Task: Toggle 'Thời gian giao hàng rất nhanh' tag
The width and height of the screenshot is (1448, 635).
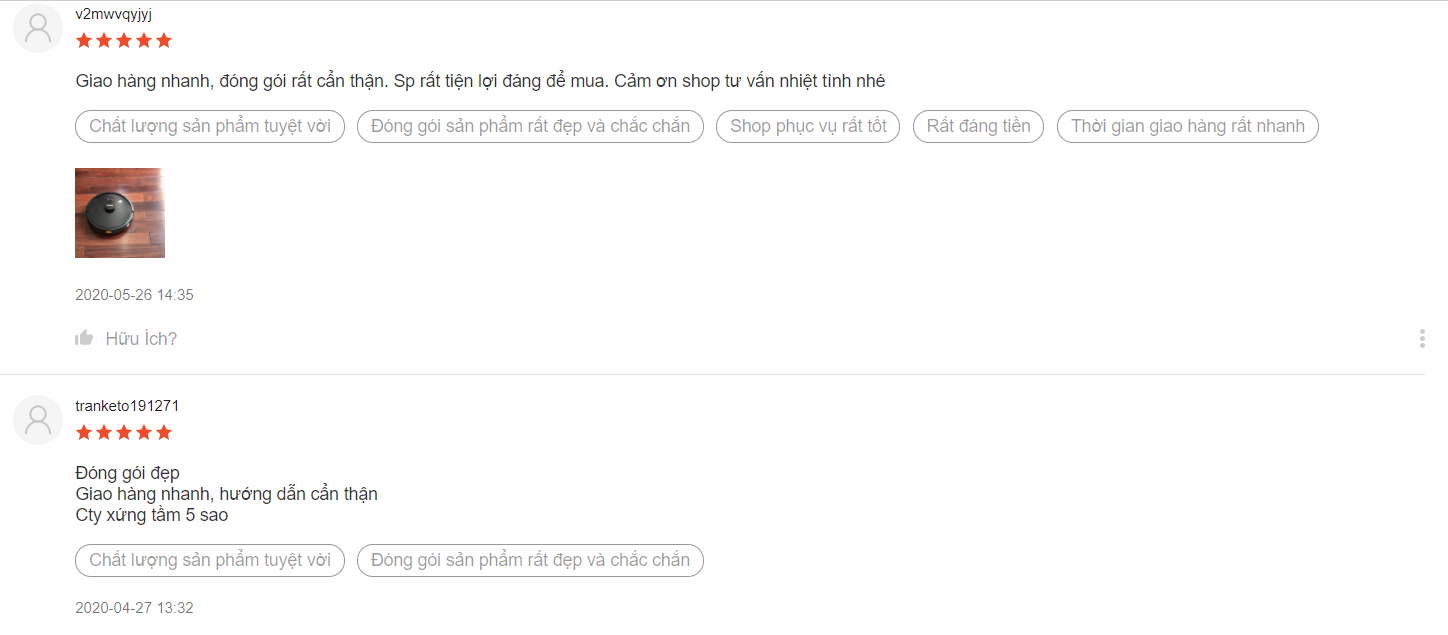Action: pos(1187,126)
